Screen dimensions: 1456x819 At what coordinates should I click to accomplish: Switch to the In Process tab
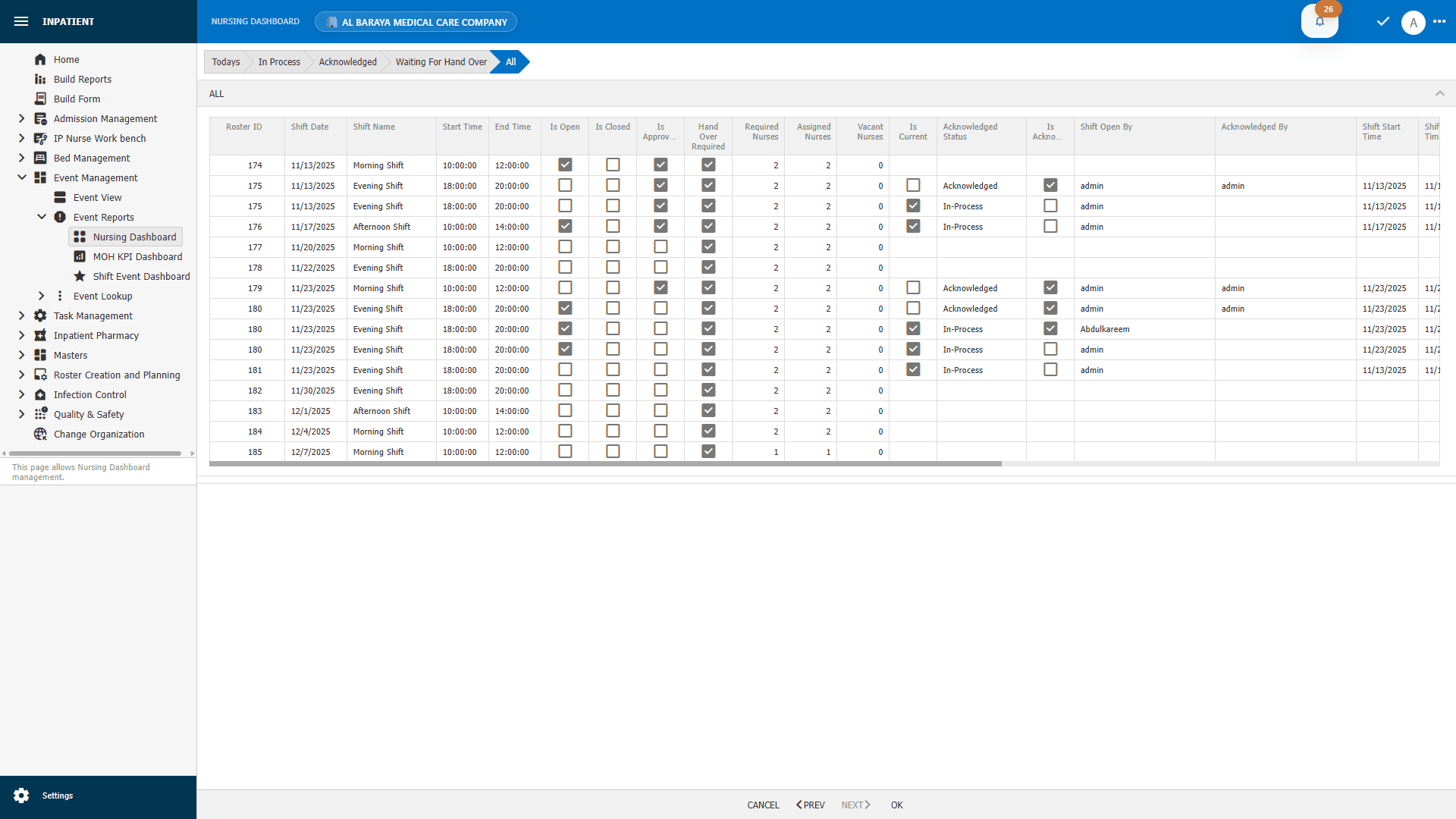[x=278, y=61]
